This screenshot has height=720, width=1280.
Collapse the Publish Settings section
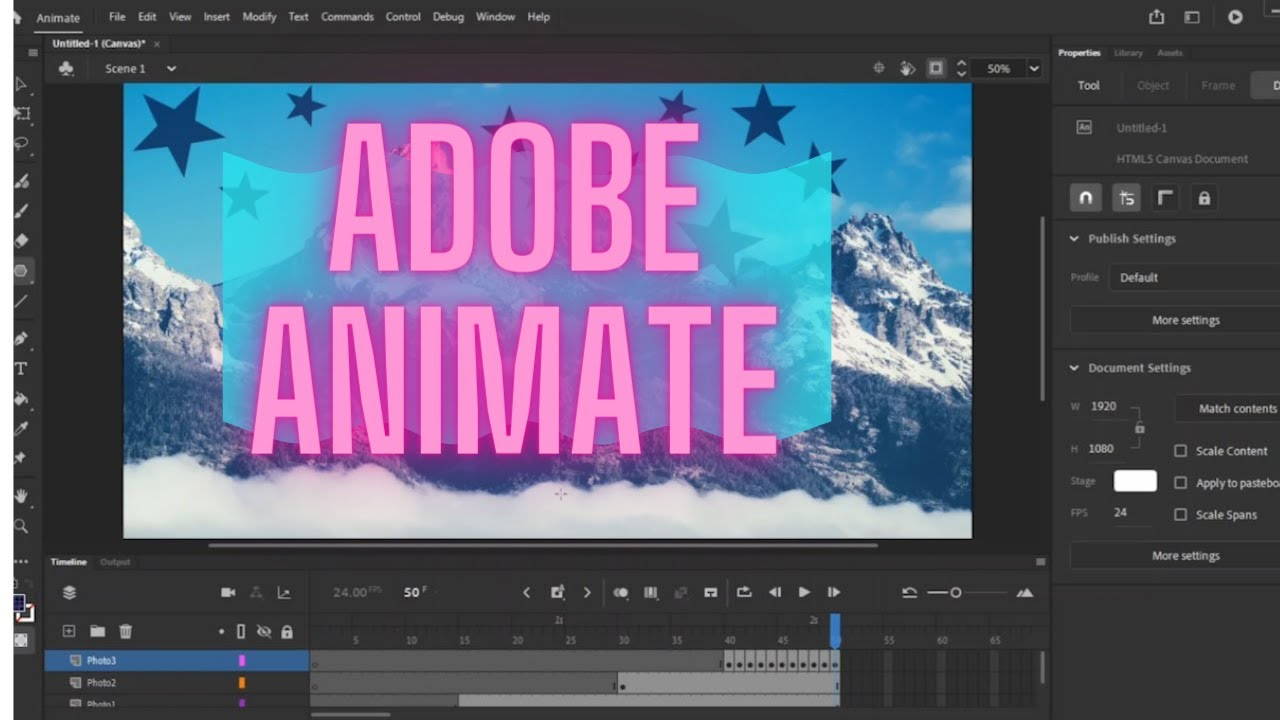tap(1075, 239)
